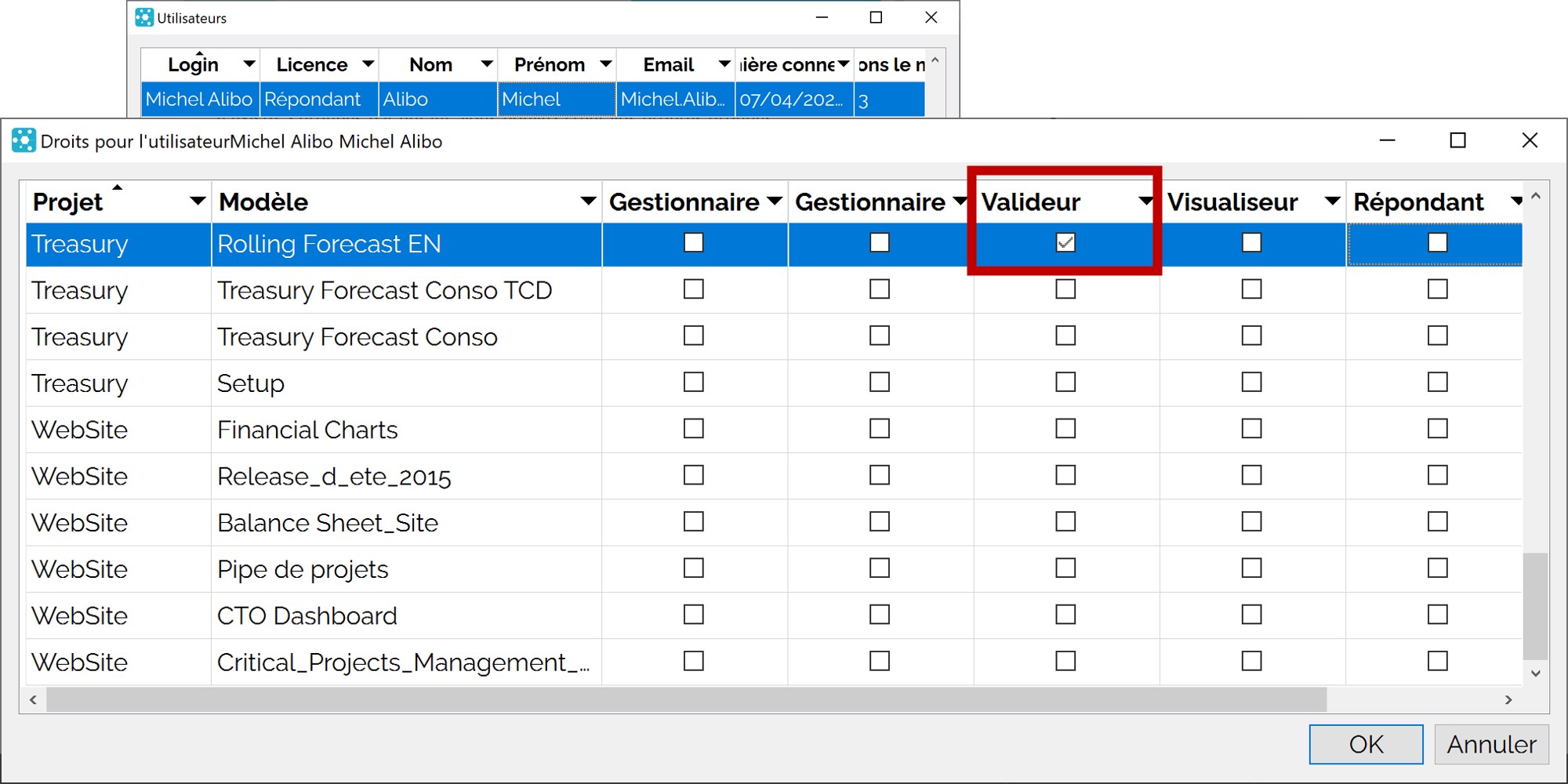This screenshot has width=1568, height=784.
Task: Maximize the Droits pour l'utilisateur dialog
Action: tap(1458, 140)
